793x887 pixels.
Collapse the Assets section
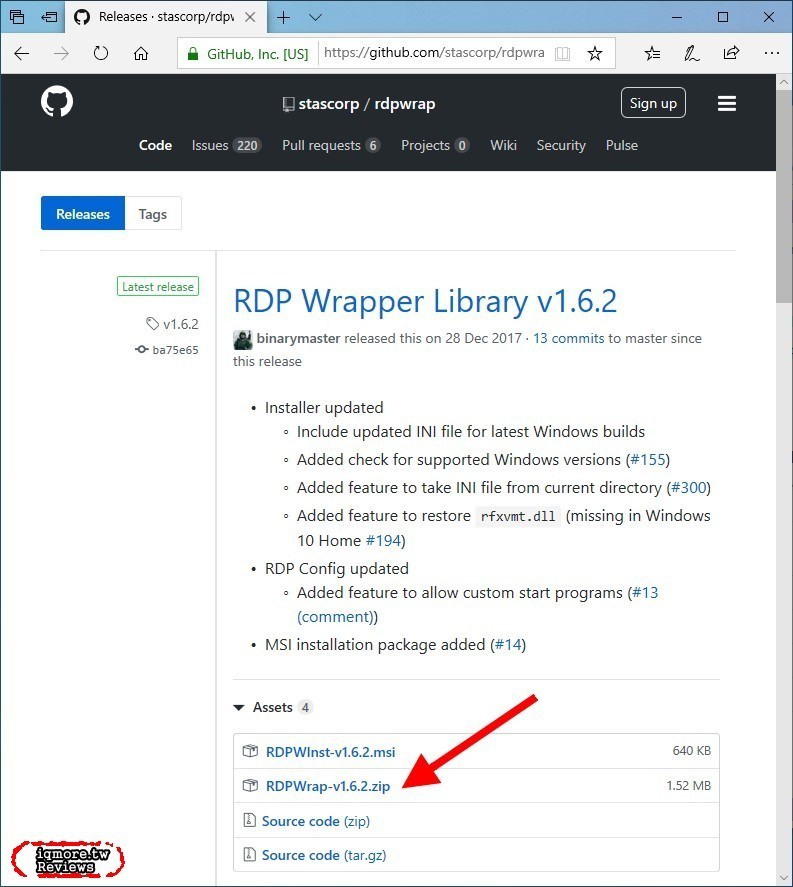tap(239, 707)
